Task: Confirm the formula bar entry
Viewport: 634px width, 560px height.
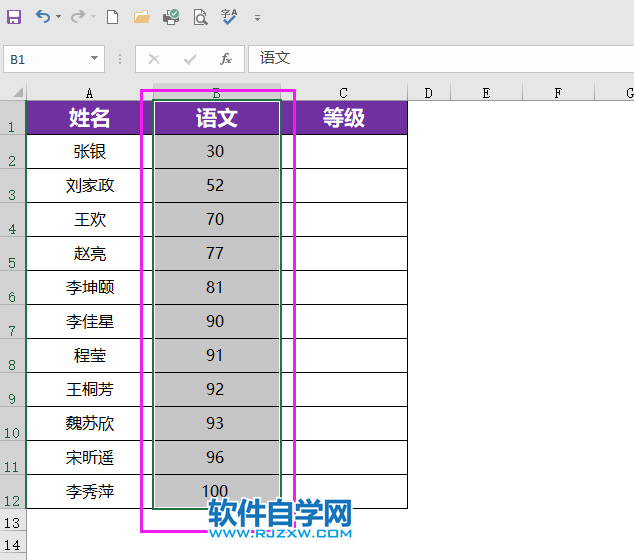Action: pos(190,59)
